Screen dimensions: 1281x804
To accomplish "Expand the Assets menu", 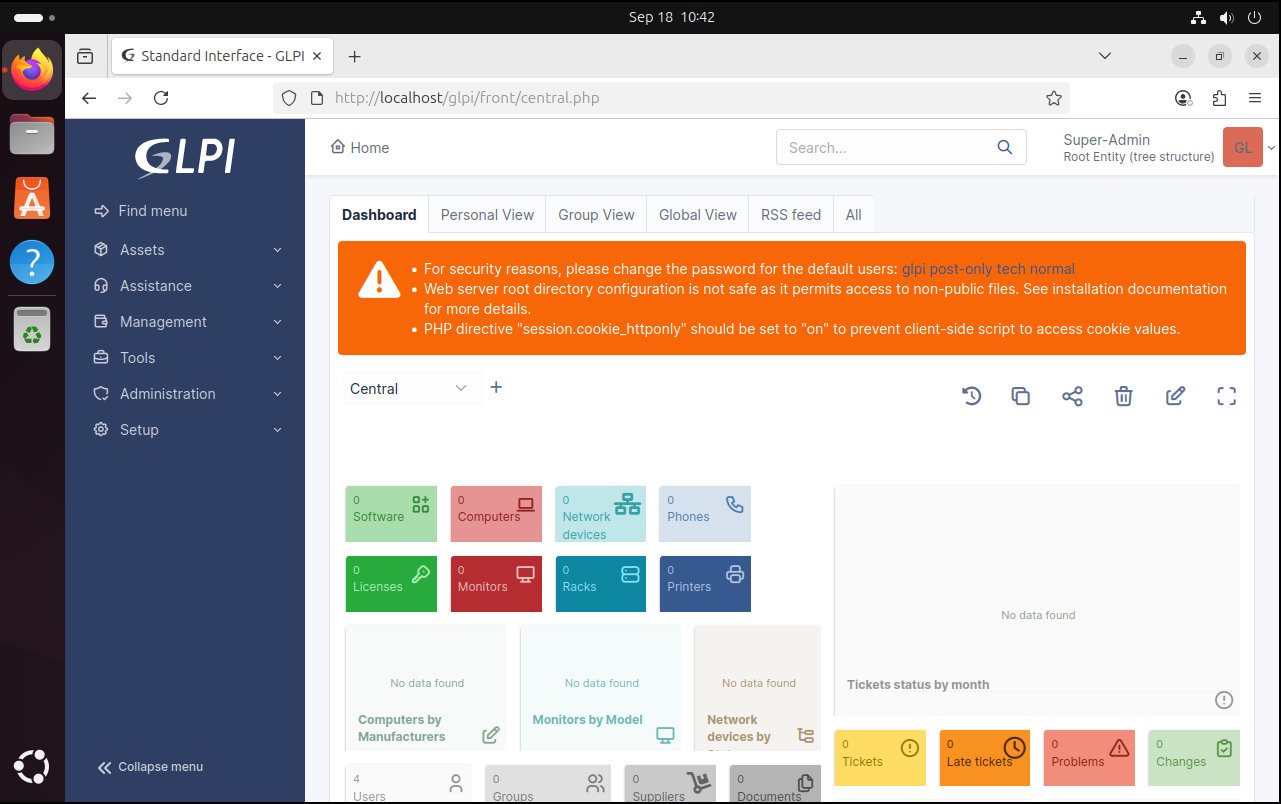I will pos(185,250).
